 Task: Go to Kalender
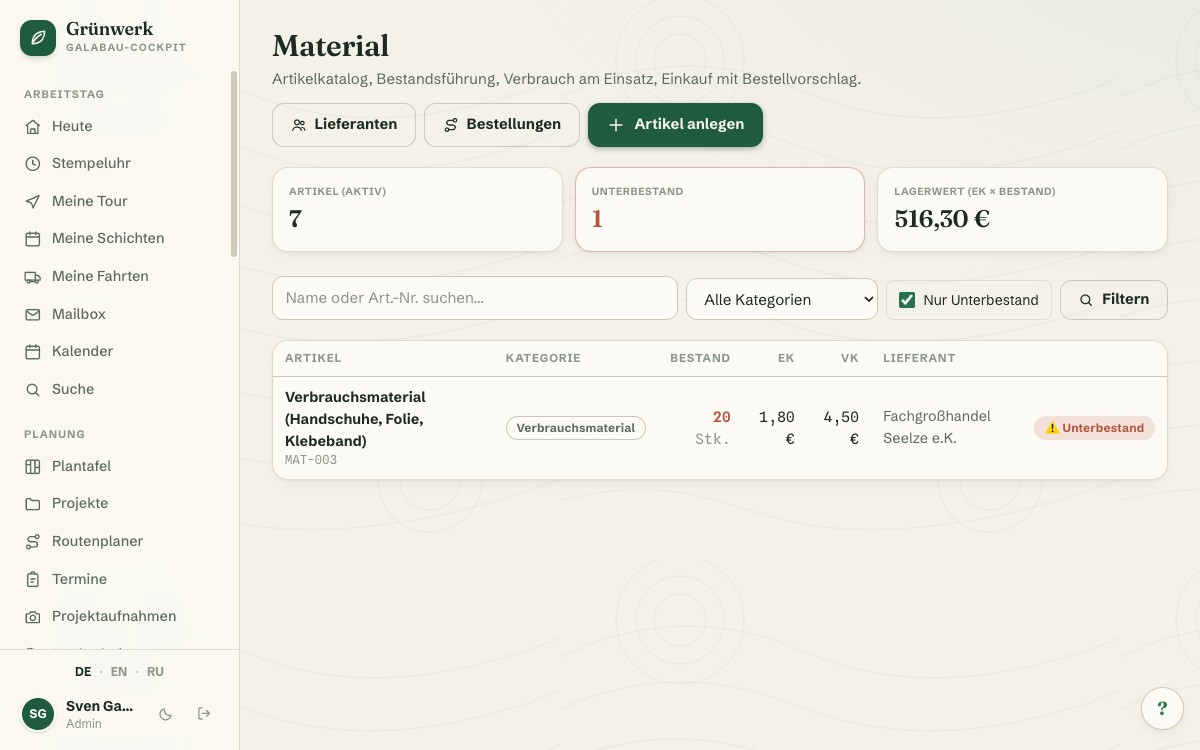120,351
